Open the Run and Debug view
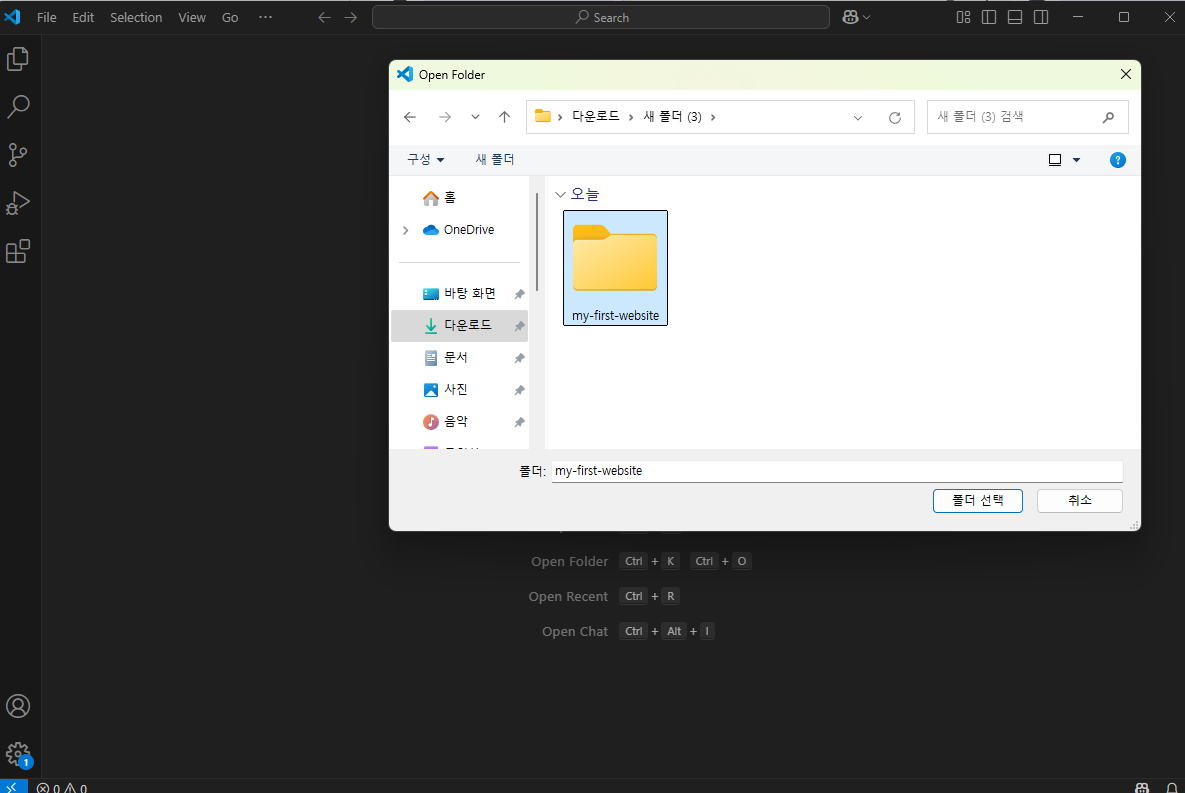The width and height of the screenshot is (1185, 793). pyautogui.click(x=18, y=203)
